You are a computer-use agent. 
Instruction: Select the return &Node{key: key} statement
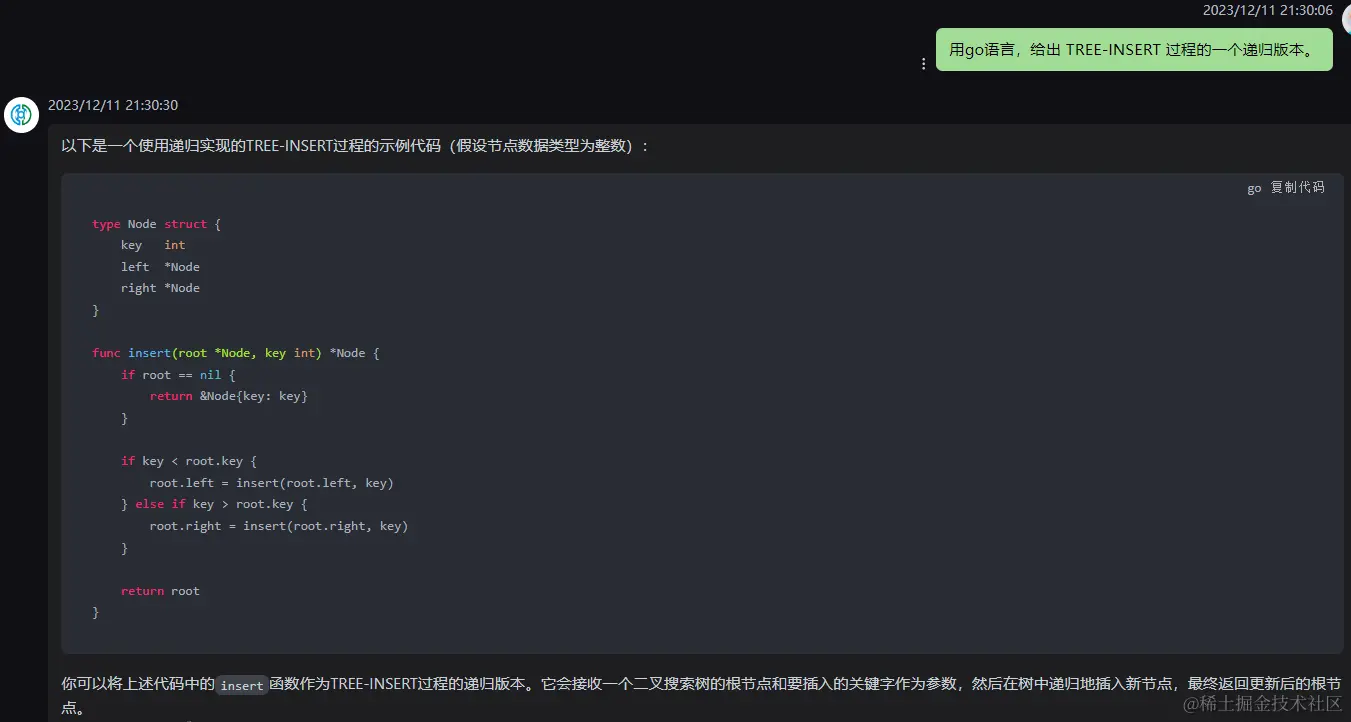point(228,395)
